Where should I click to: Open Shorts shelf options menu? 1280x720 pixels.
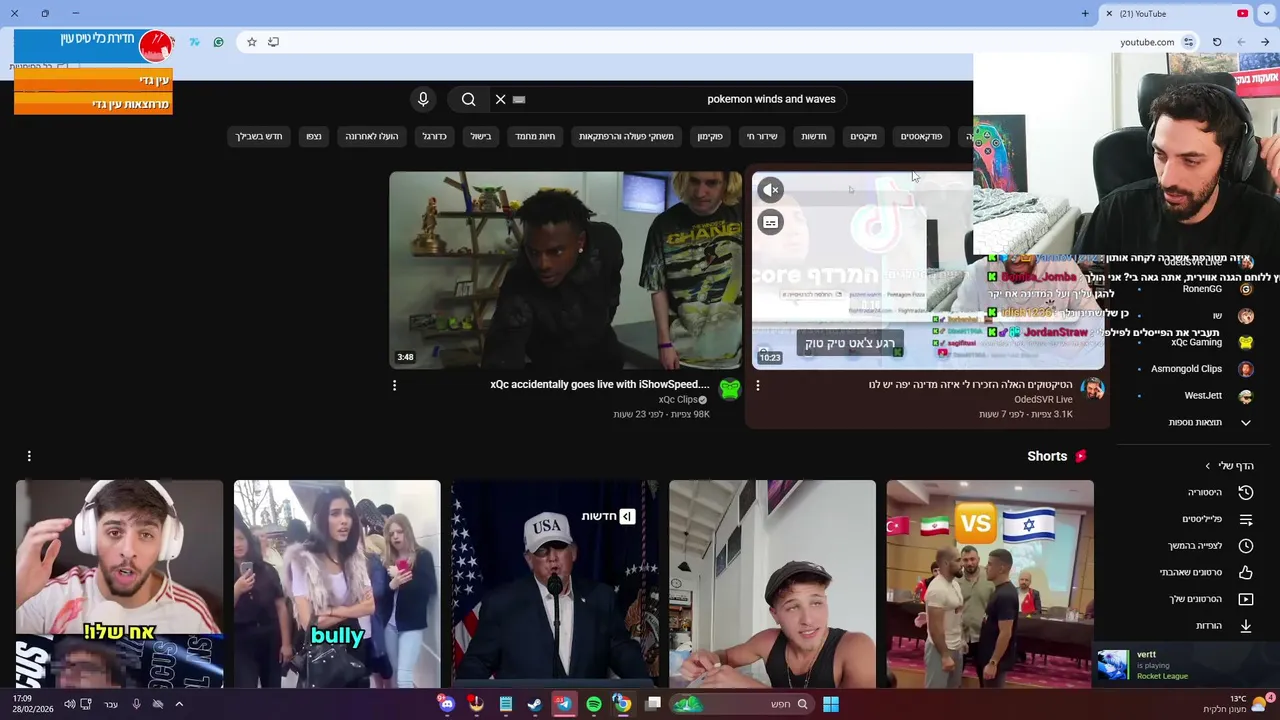[x=29, y=456]
